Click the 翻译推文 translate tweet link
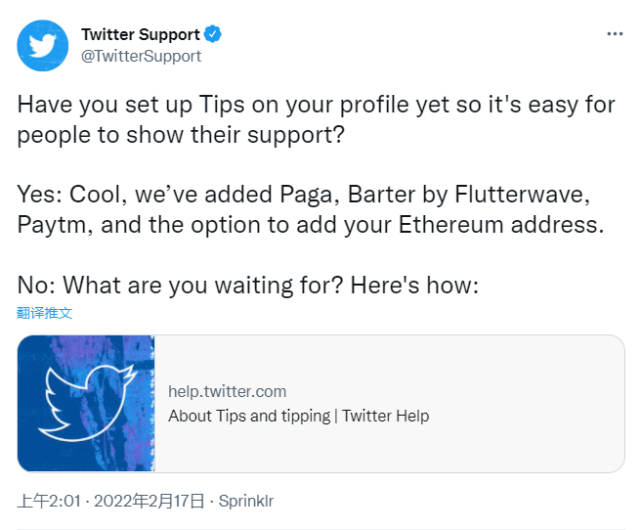Image resolution: width=641 pixels, height=530 pixels. pos(44,313)
